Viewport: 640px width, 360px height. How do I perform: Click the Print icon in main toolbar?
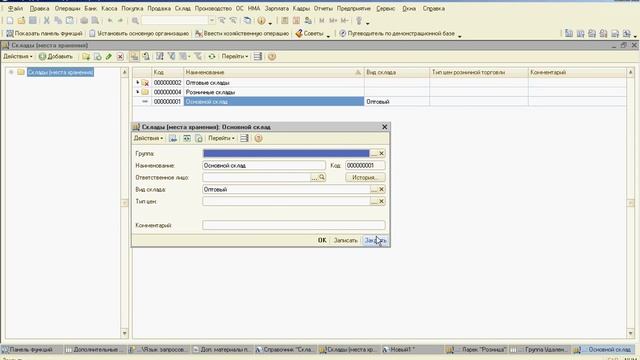[84, 20]
